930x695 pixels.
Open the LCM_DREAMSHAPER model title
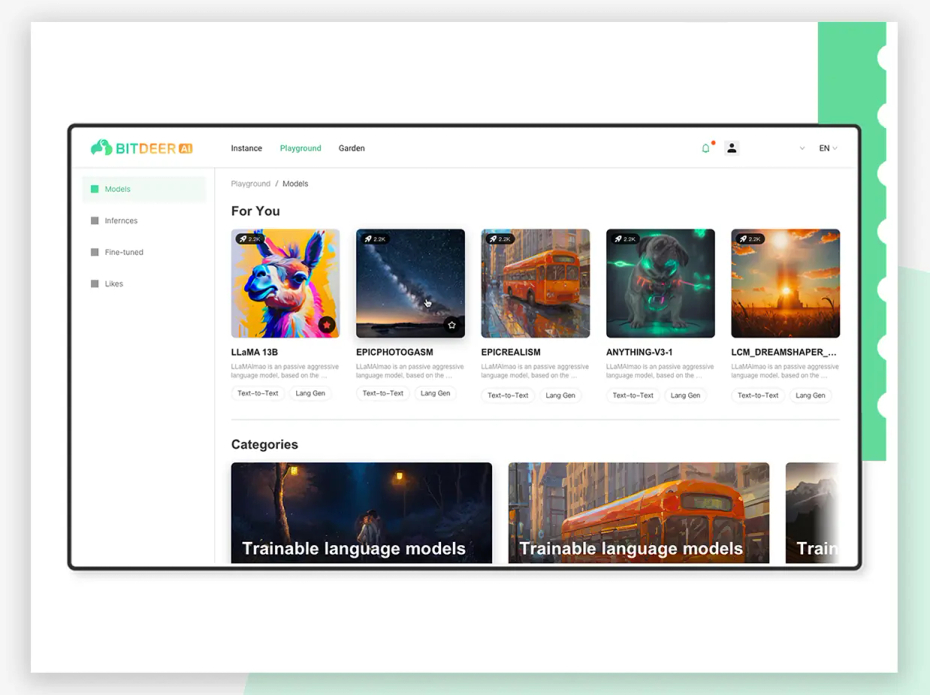(784, 352)
